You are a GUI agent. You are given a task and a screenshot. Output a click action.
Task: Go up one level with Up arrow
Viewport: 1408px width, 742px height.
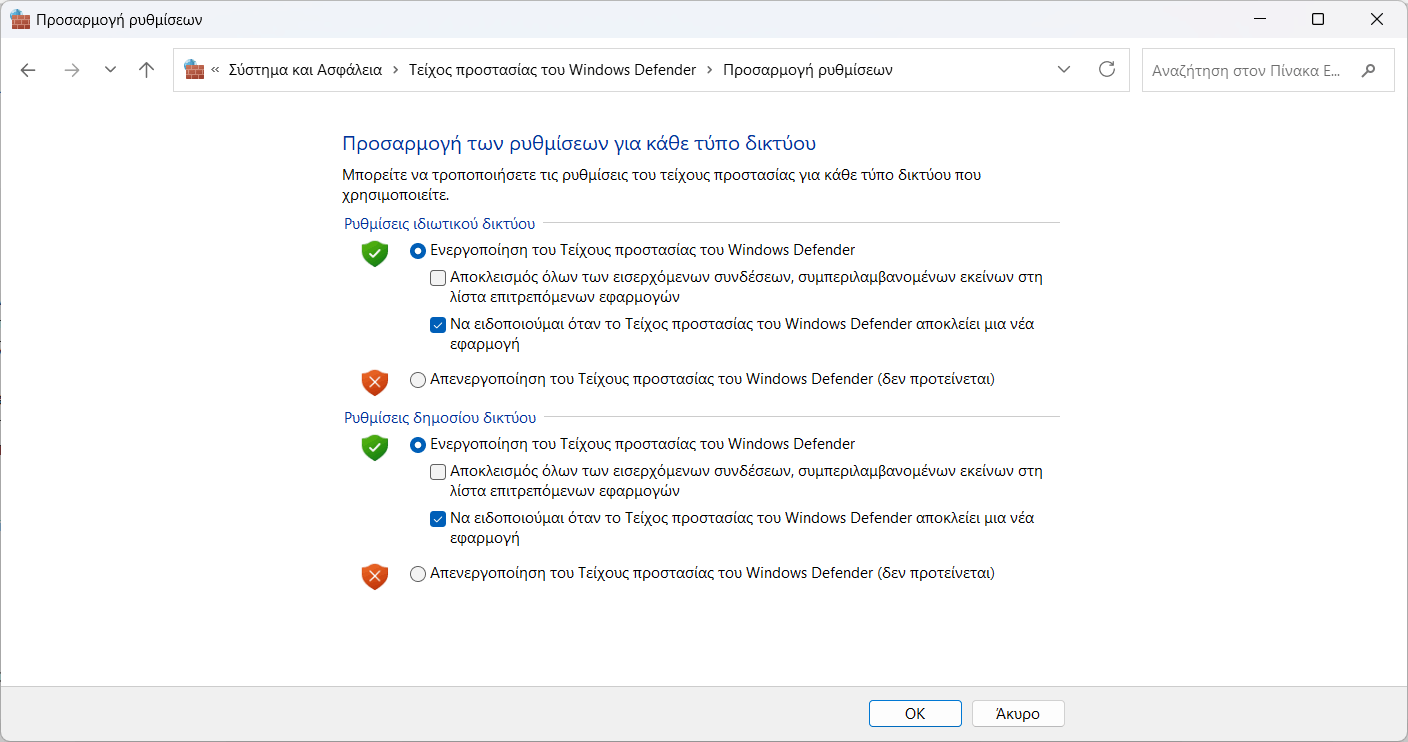(x=147, y=70)
